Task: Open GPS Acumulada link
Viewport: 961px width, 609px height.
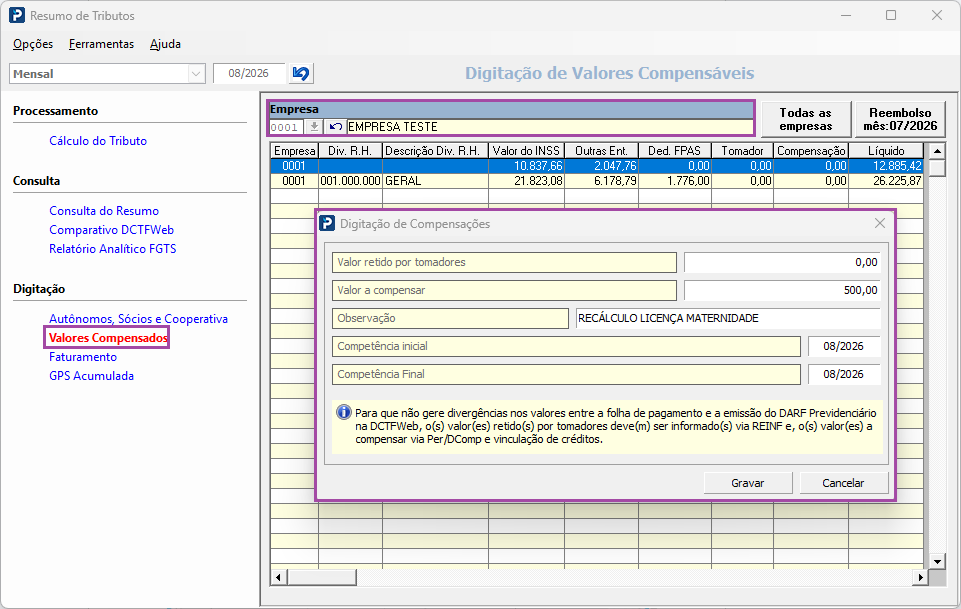Action: tap(91, 376)
